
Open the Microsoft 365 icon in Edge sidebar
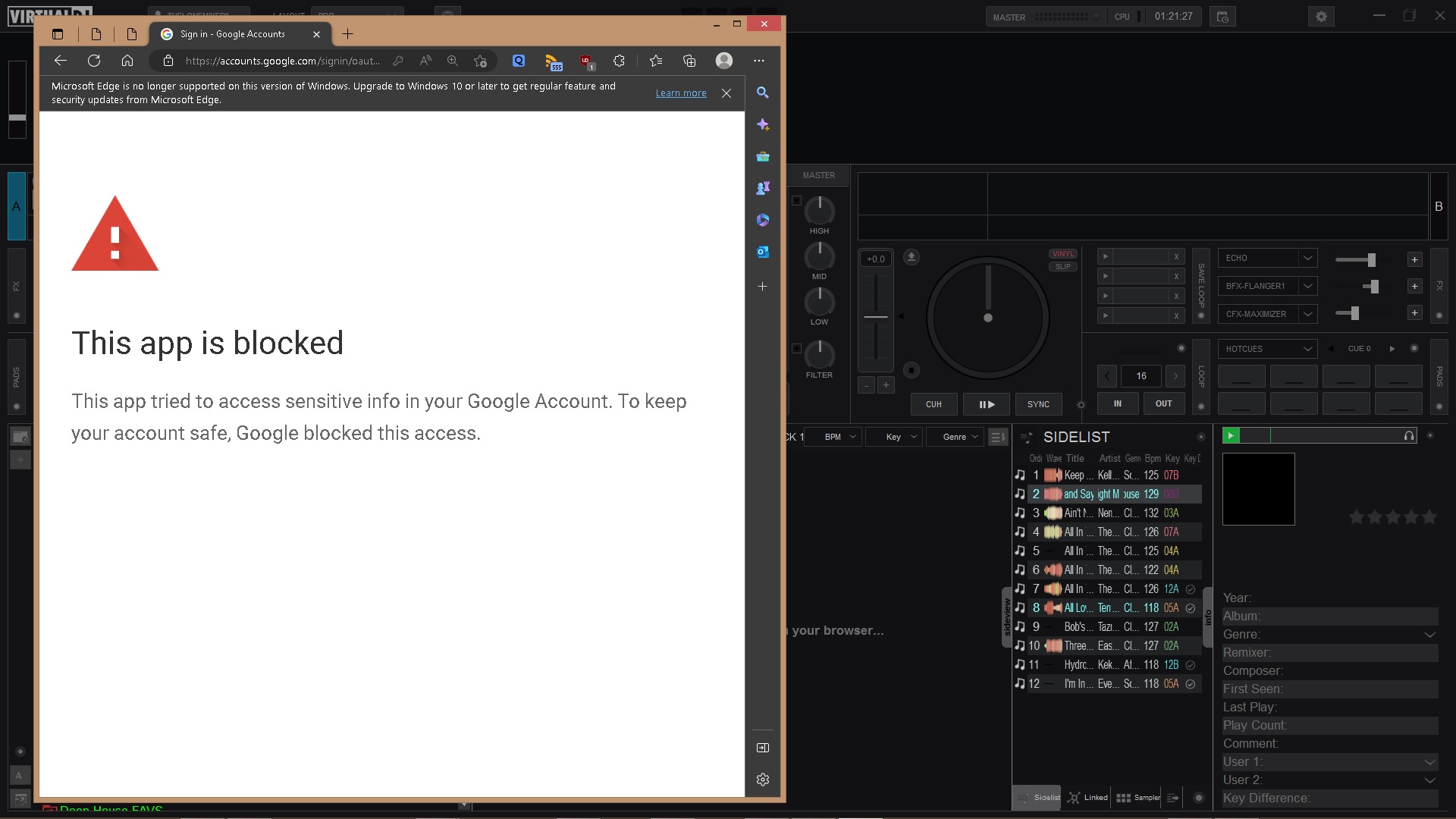[x=763, y=220]
